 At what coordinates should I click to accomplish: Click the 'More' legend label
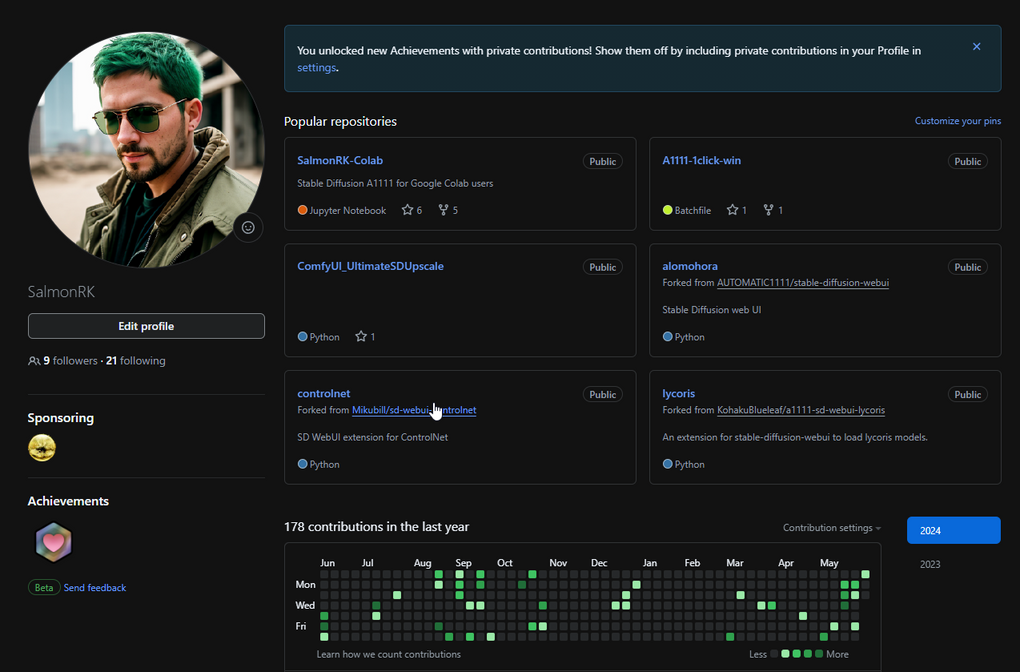point(837,654)
